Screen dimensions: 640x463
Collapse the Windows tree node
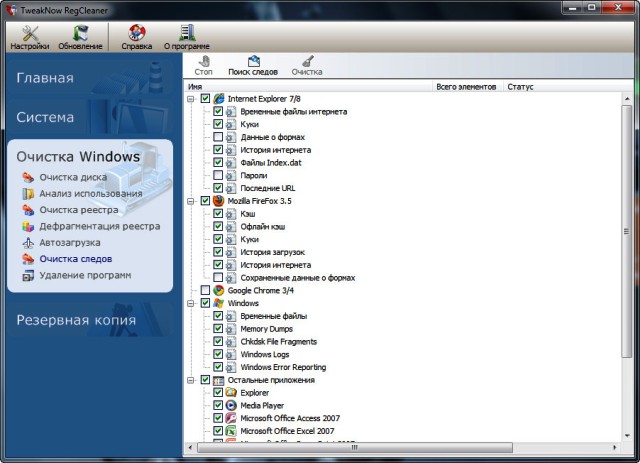[191, 303]
